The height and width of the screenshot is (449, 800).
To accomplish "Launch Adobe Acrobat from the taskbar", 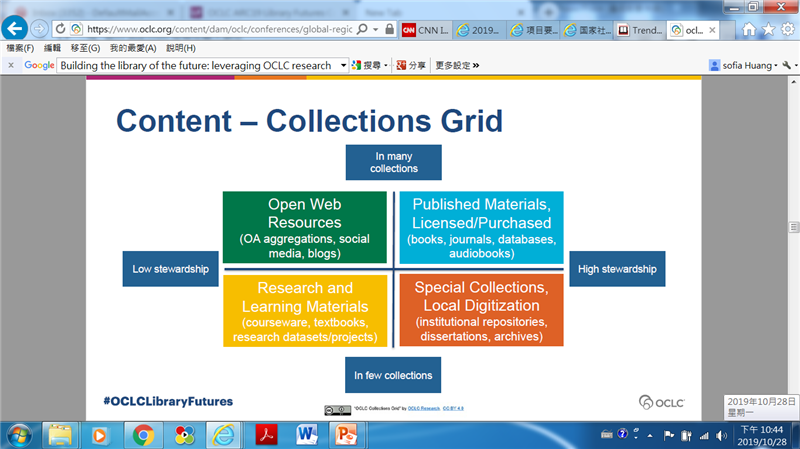I will tap(267, 434).
